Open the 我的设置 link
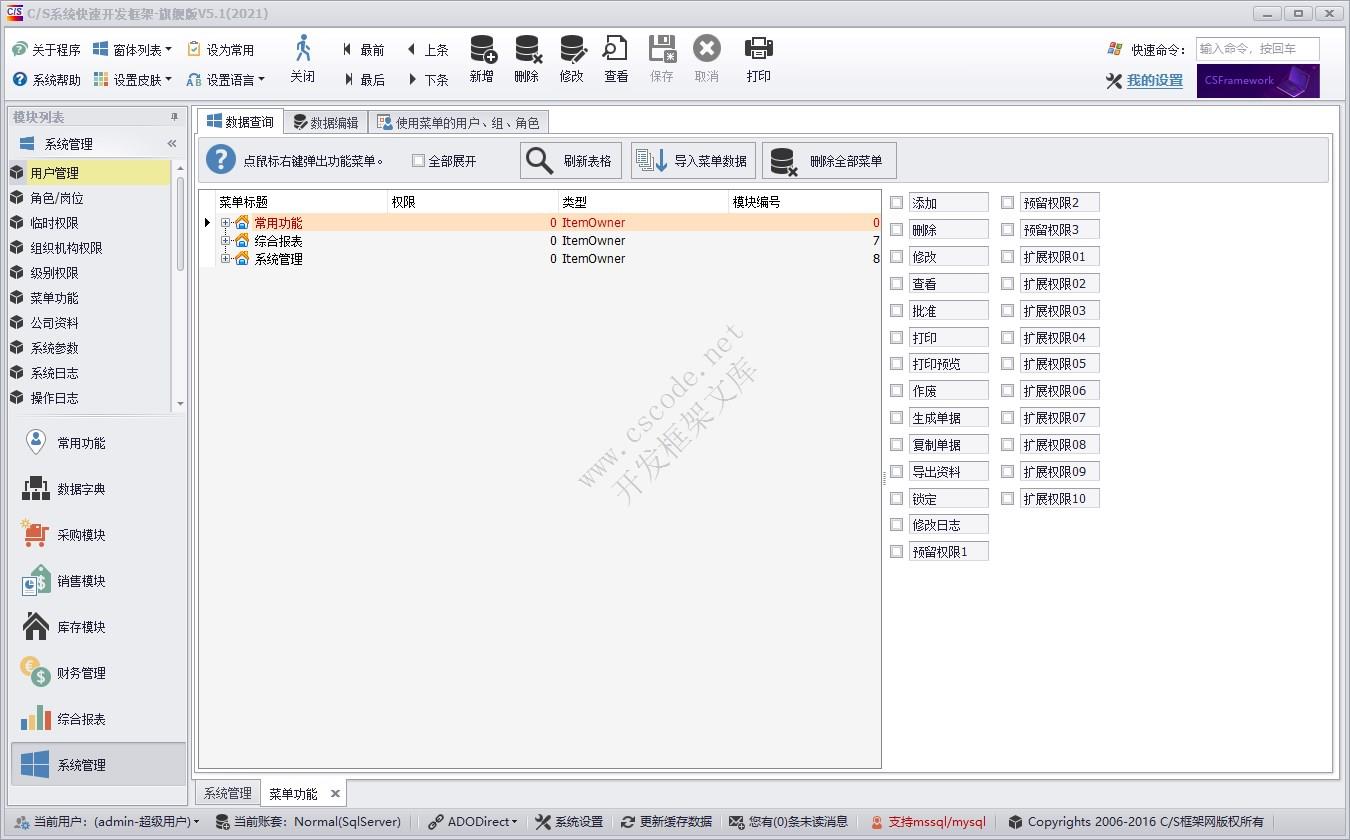Screen dimensions: 1350x840 (x=1154, y=81)
